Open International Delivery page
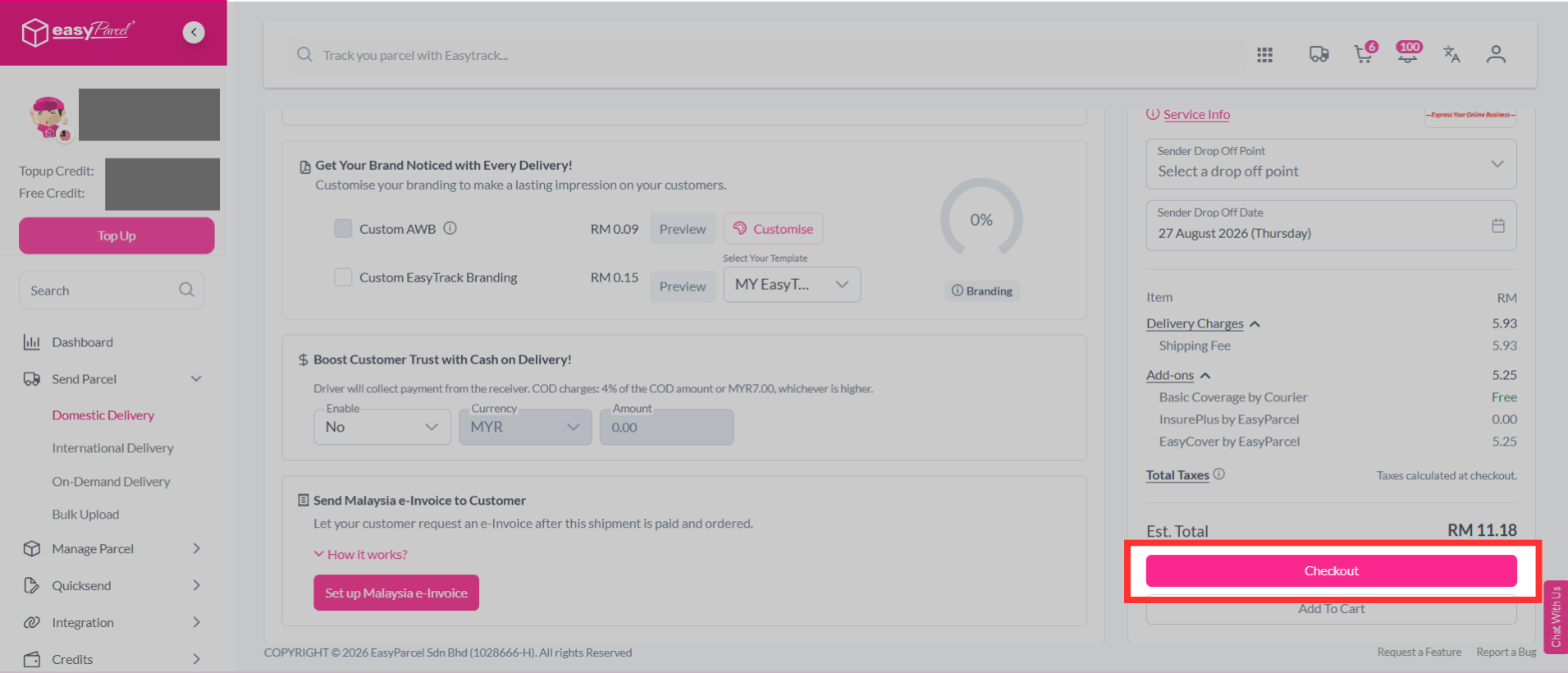This screenshot has width=1568, height=673. [113, 448]
